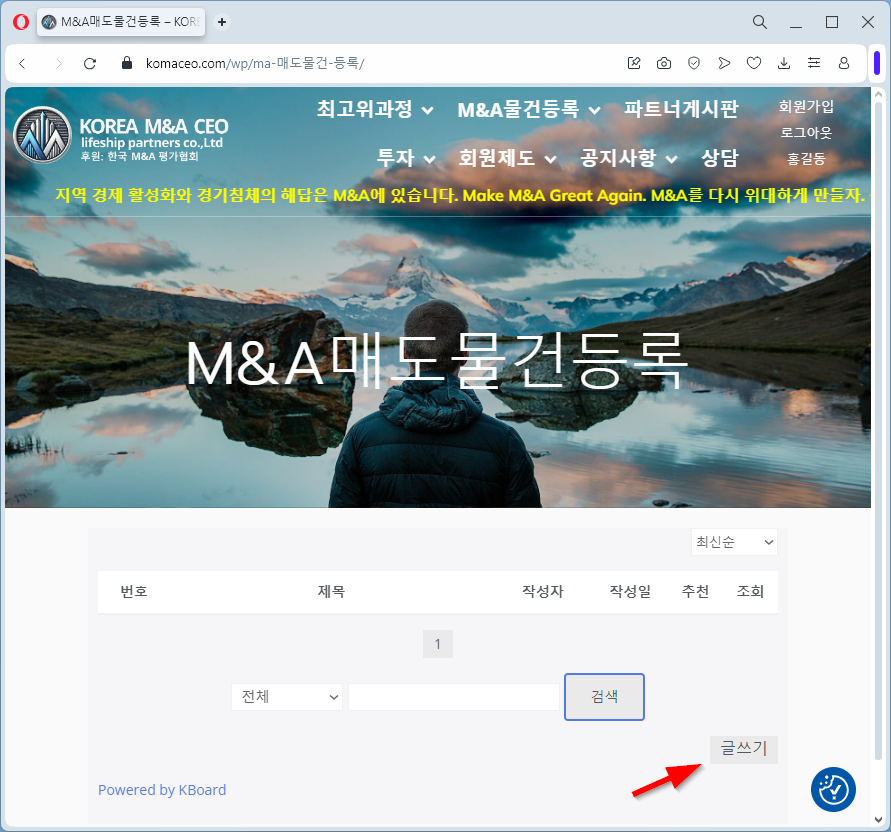Open the snapshot camera tool
The height and width of the screenshot is (832, 891).
click(x=664, y=63)
